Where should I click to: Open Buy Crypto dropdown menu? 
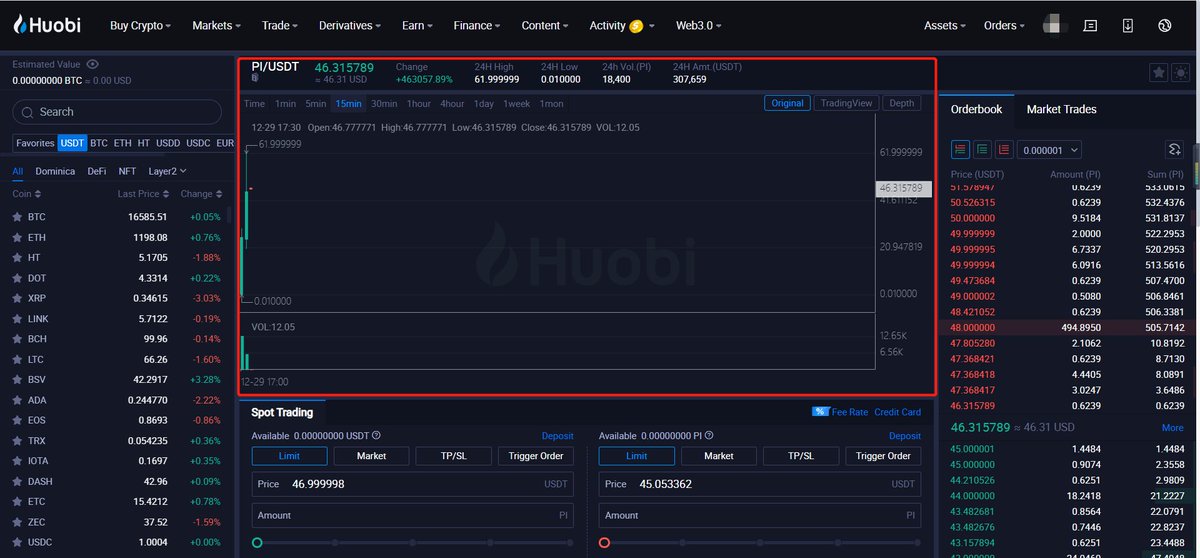pyautogui.click(x=140, y=26)
